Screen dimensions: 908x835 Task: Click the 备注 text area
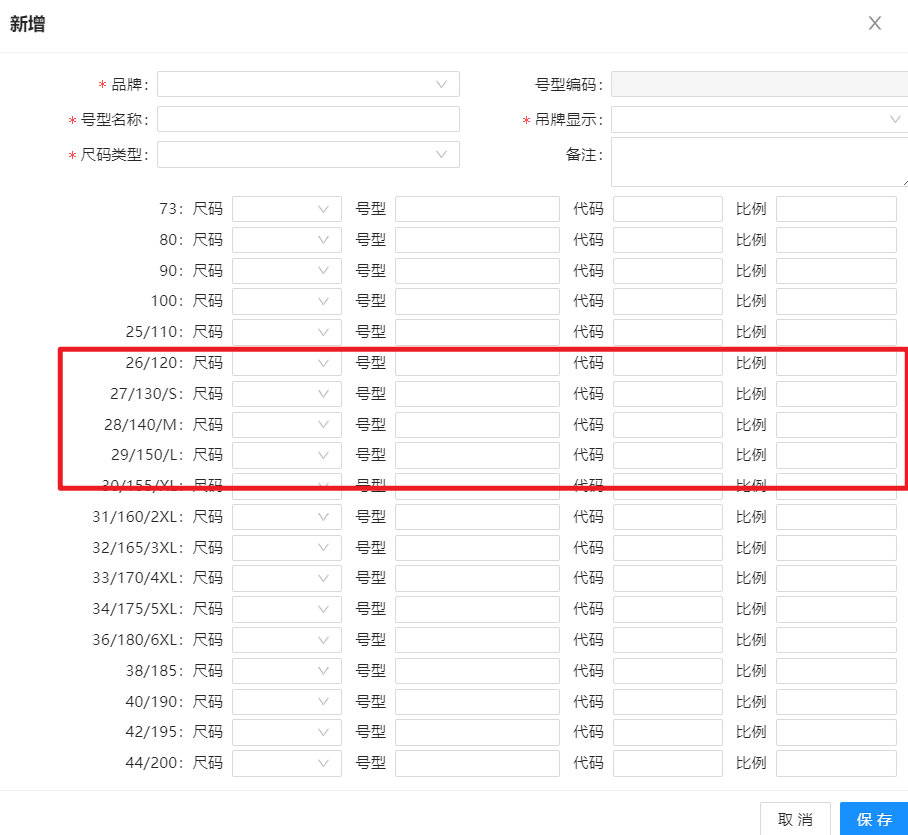pyautogui.click(x=758, y=162)
